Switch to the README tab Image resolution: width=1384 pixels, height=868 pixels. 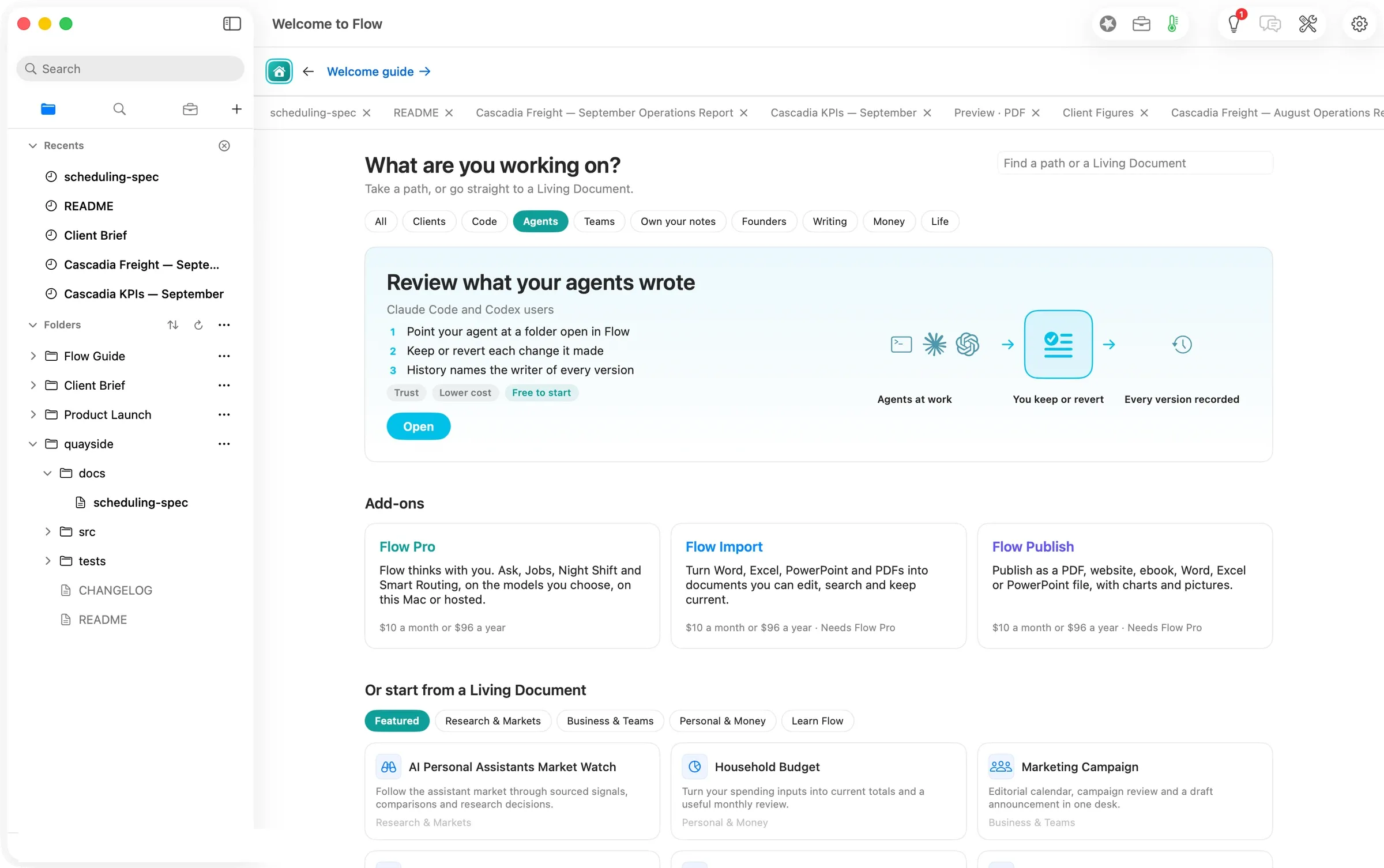(416, 113)
